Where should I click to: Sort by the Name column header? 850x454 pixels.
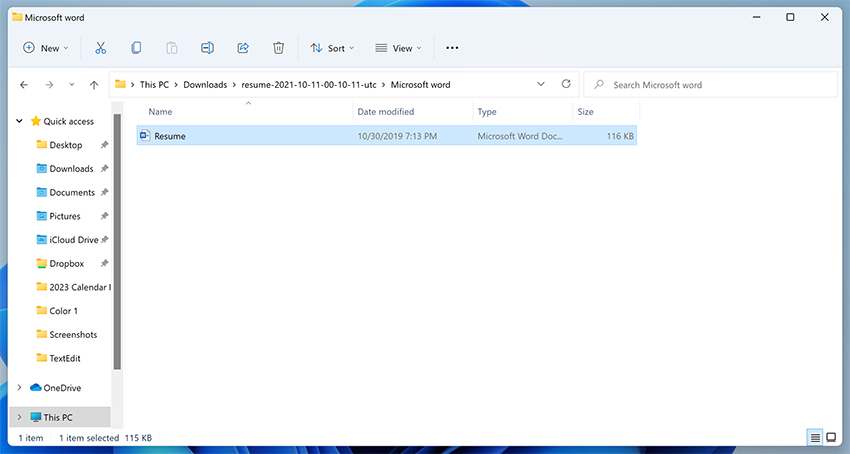click(160, 112)
